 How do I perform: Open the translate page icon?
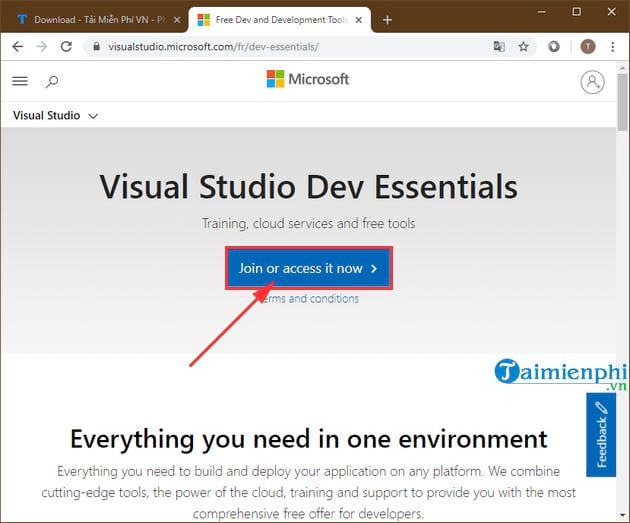click(499, 47)
